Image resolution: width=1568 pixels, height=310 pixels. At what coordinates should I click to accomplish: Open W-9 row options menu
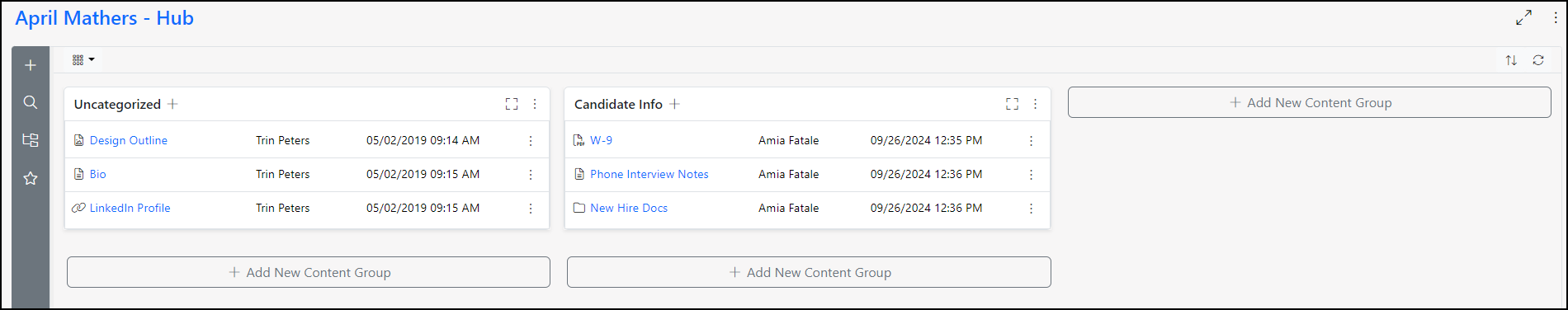[x=1031, y=141]
